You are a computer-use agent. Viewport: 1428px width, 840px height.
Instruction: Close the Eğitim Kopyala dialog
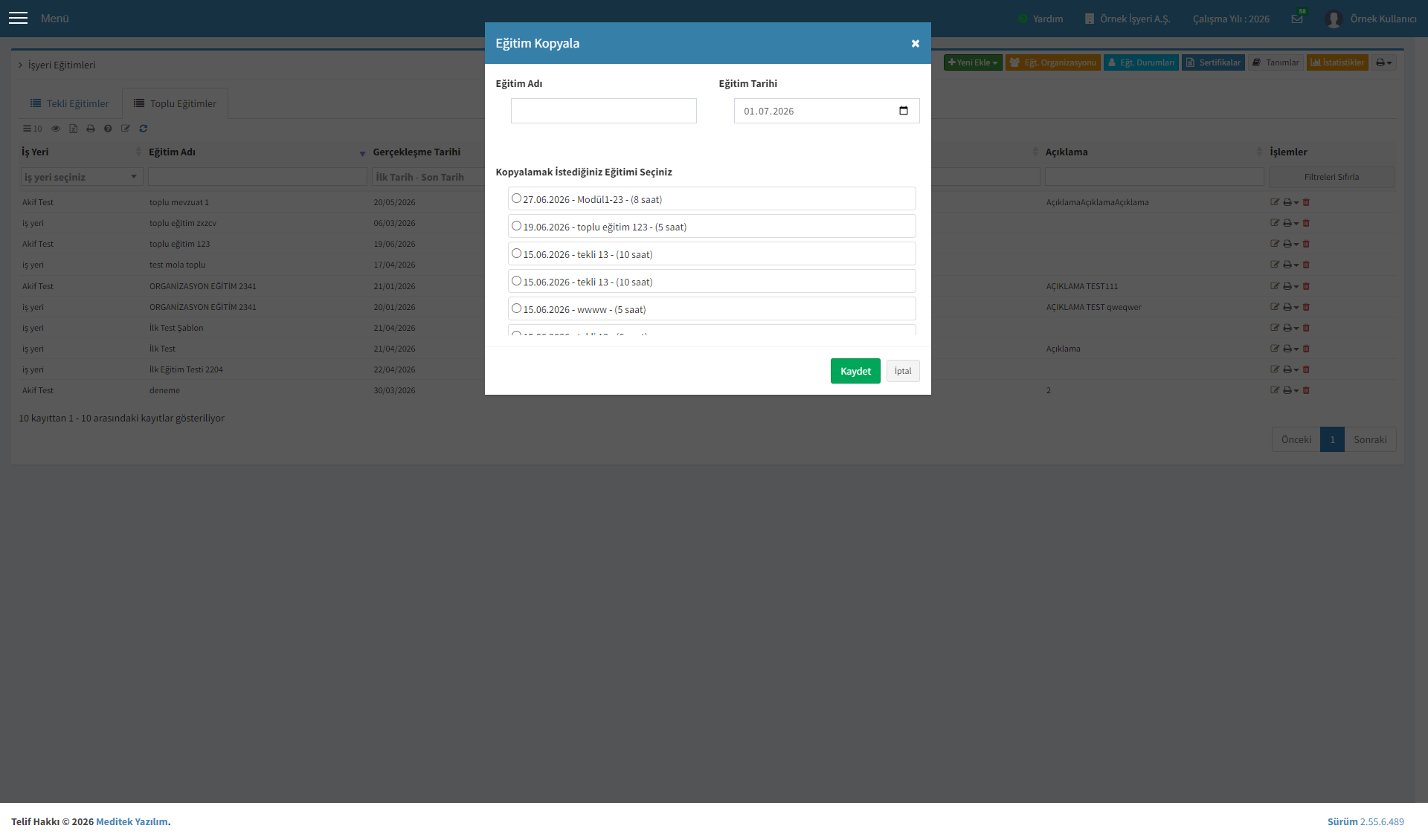point(916,44)
